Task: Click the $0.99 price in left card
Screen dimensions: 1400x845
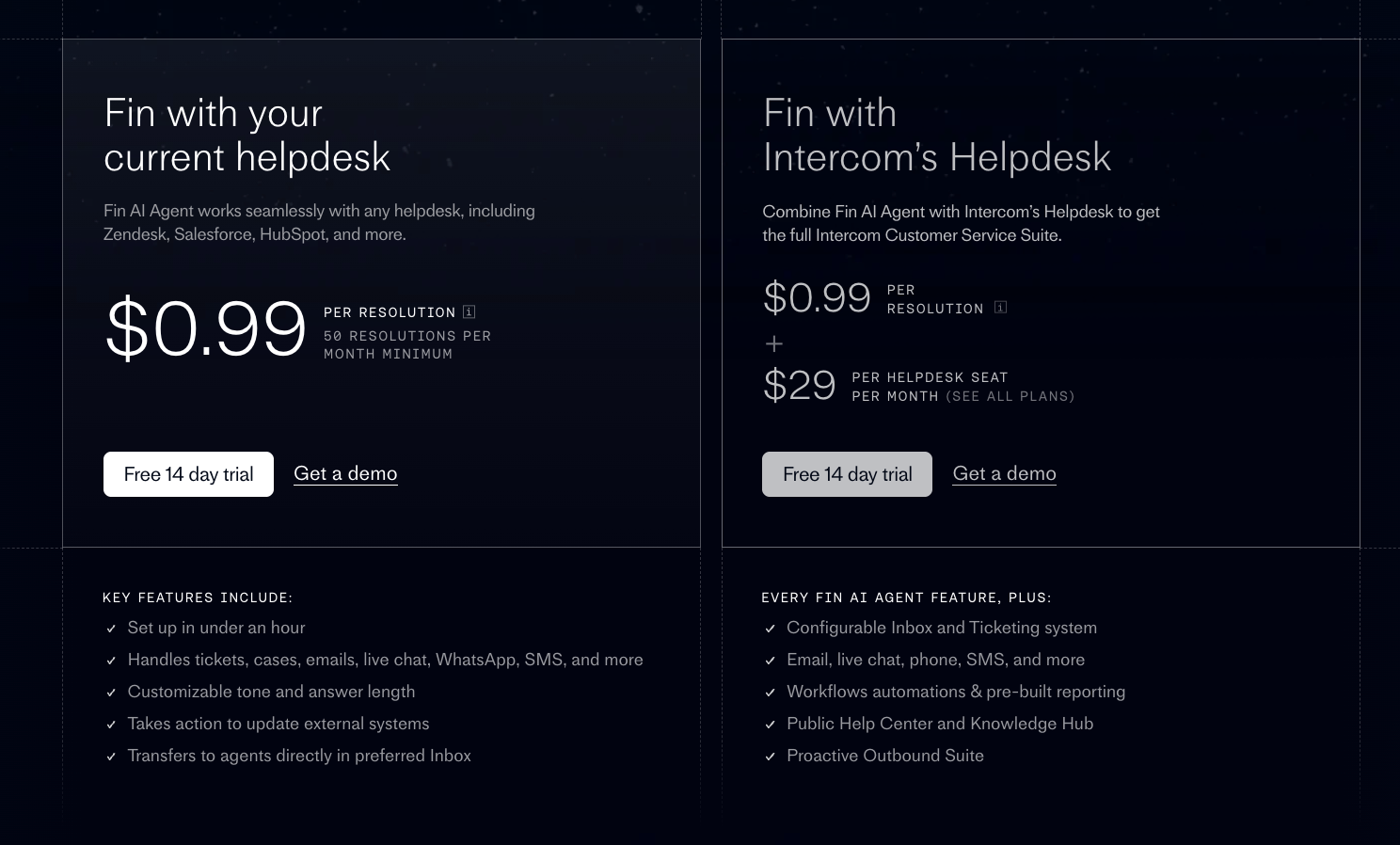Action: [x=206, y=328]
